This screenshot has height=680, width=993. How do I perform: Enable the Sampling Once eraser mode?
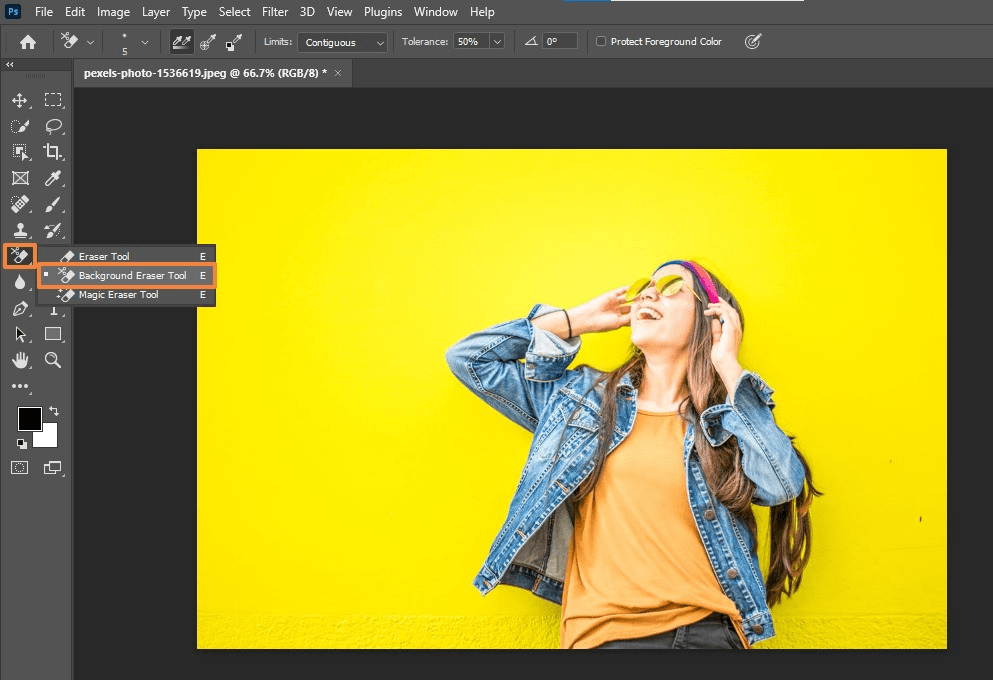click(207, 41)
